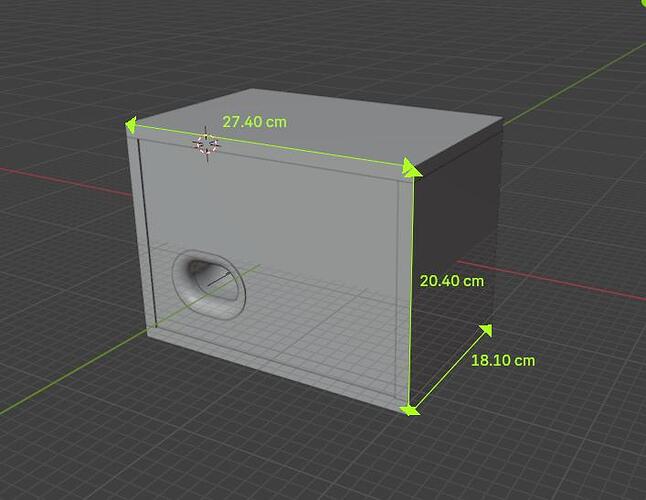Click left arrowhead of 27.40 cm measurement
The image size is (646, 500).
131,124
